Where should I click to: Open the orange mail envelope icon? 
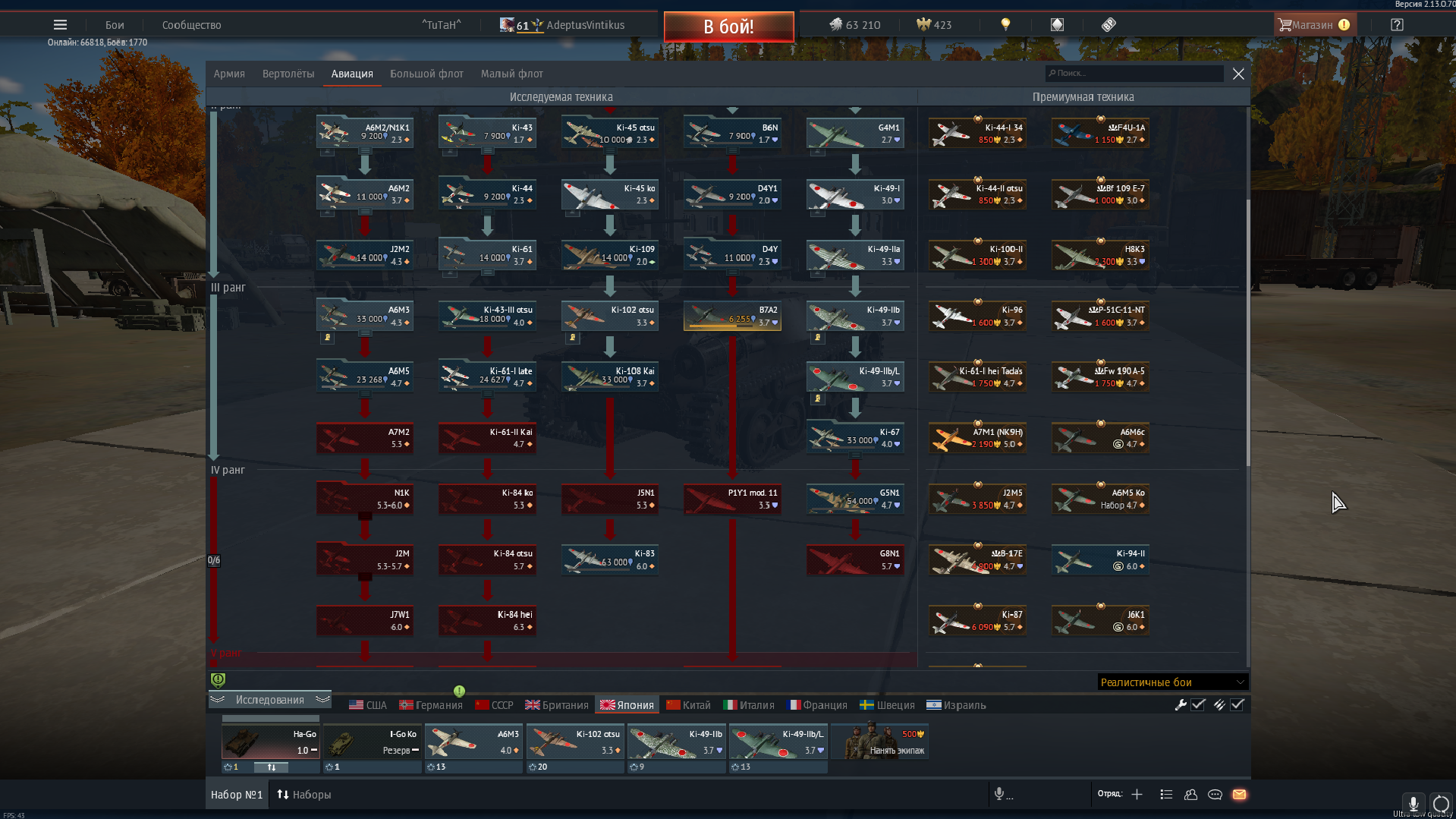coord(1239,794)
